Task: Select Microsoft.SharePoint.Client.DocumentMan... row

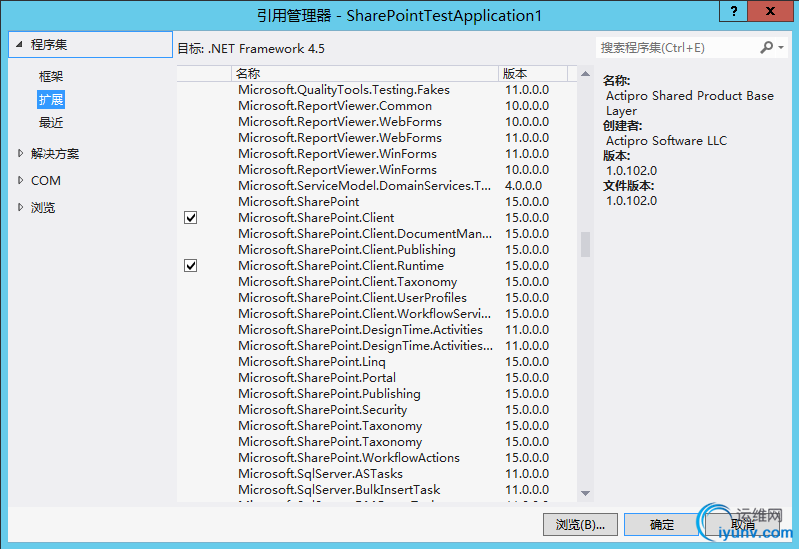Action: pos(377,233)
